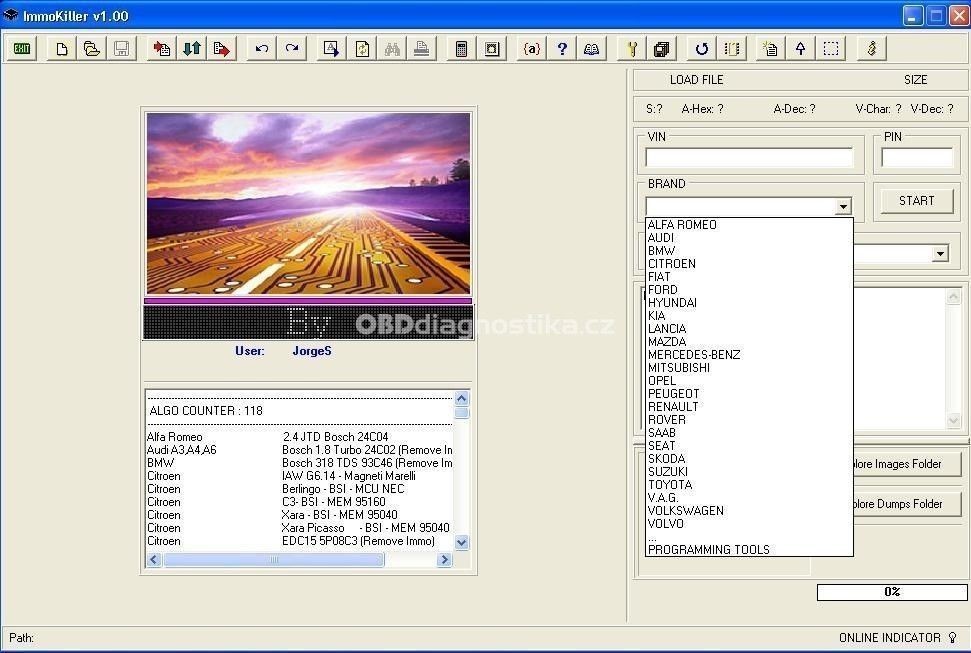Click the undo arrow in the toolbar
971x653 pixels.
coord(262,49)
